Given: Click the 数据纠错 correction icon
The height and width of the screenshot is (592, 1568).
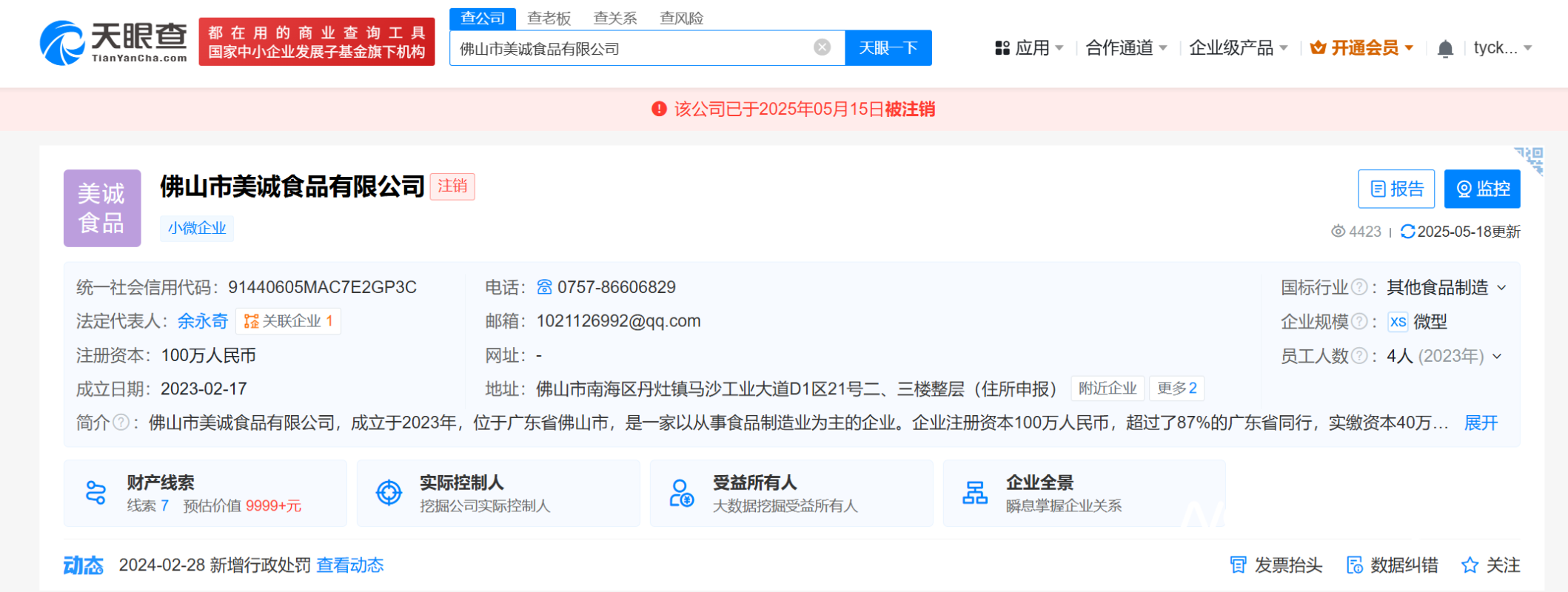Looking at the screenshot, I should (x=1354, y=565).
